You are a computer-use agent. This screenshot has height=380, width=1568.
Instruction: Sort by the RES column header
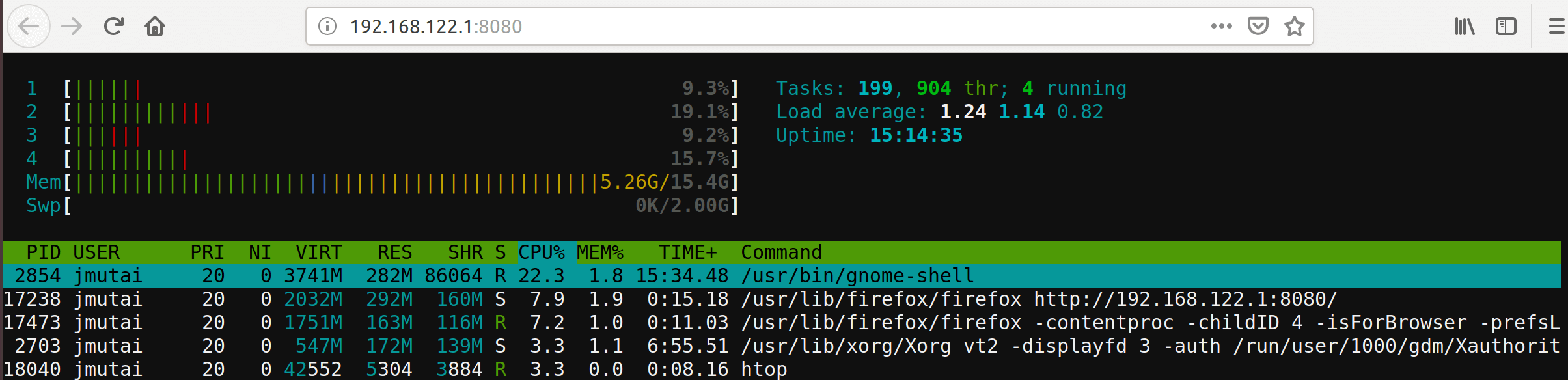point(395,252)
